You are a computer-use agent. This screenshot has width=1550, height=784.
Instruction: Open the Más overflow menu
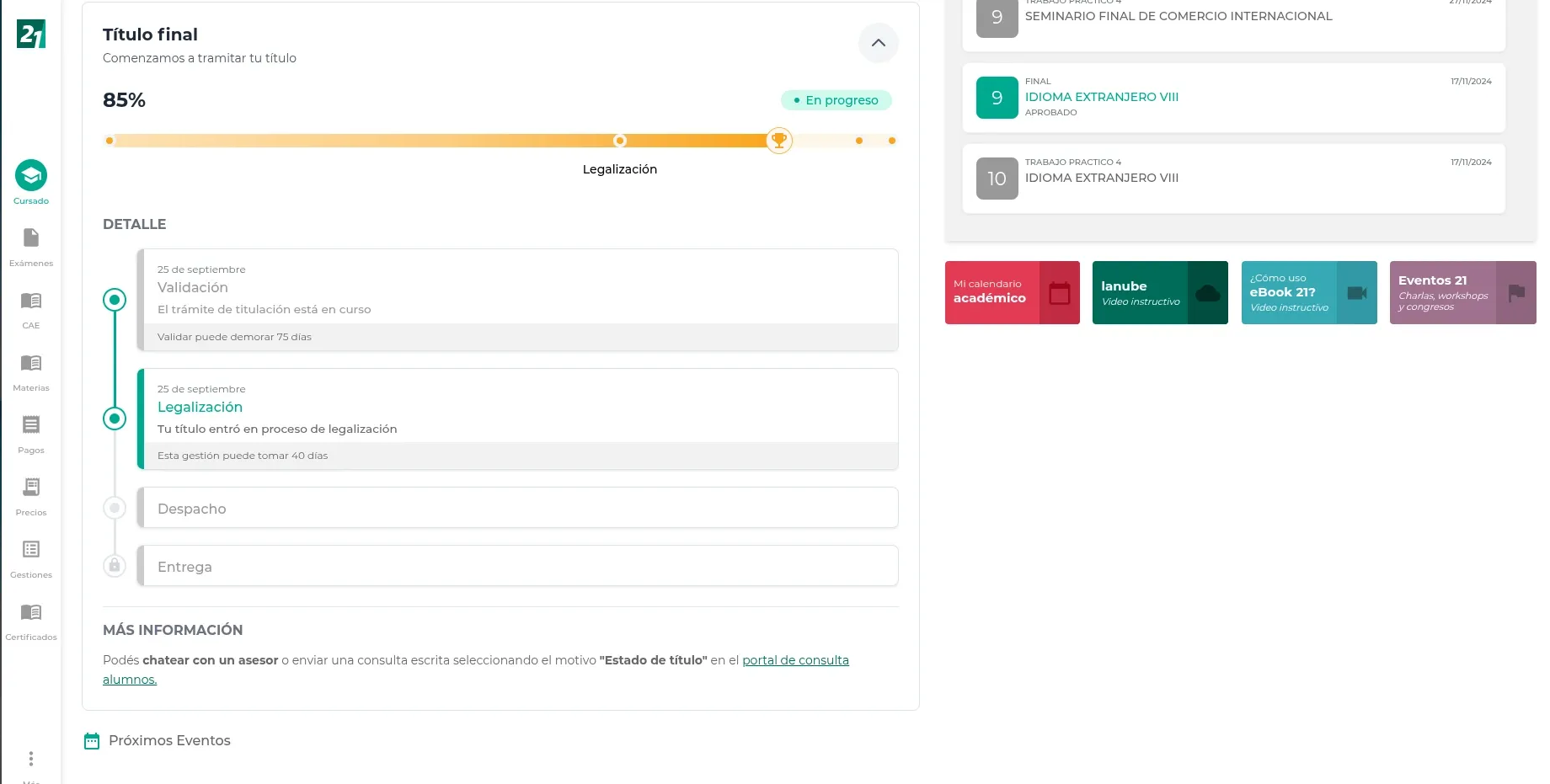(x=31, y=758)
